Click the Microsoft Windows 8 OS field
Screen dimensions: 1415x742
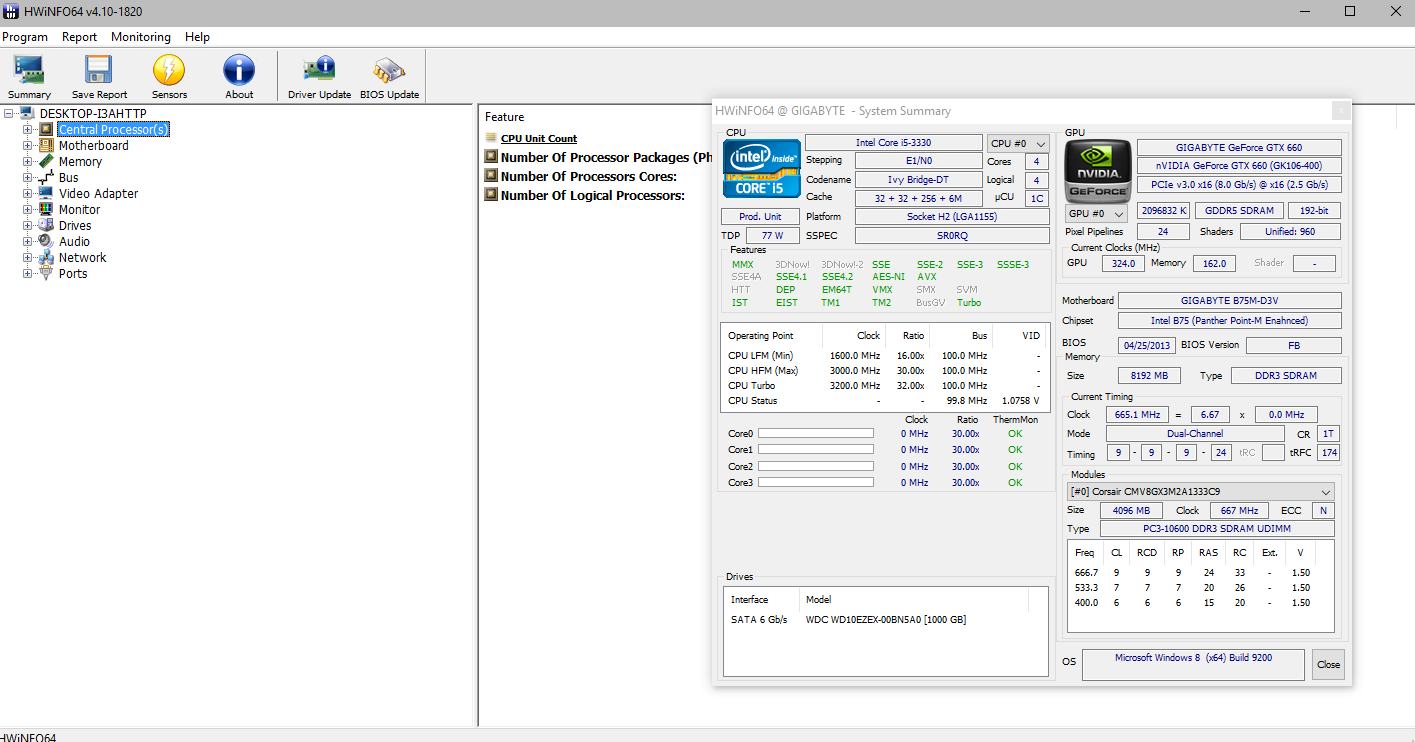(x=1193, y=665)
